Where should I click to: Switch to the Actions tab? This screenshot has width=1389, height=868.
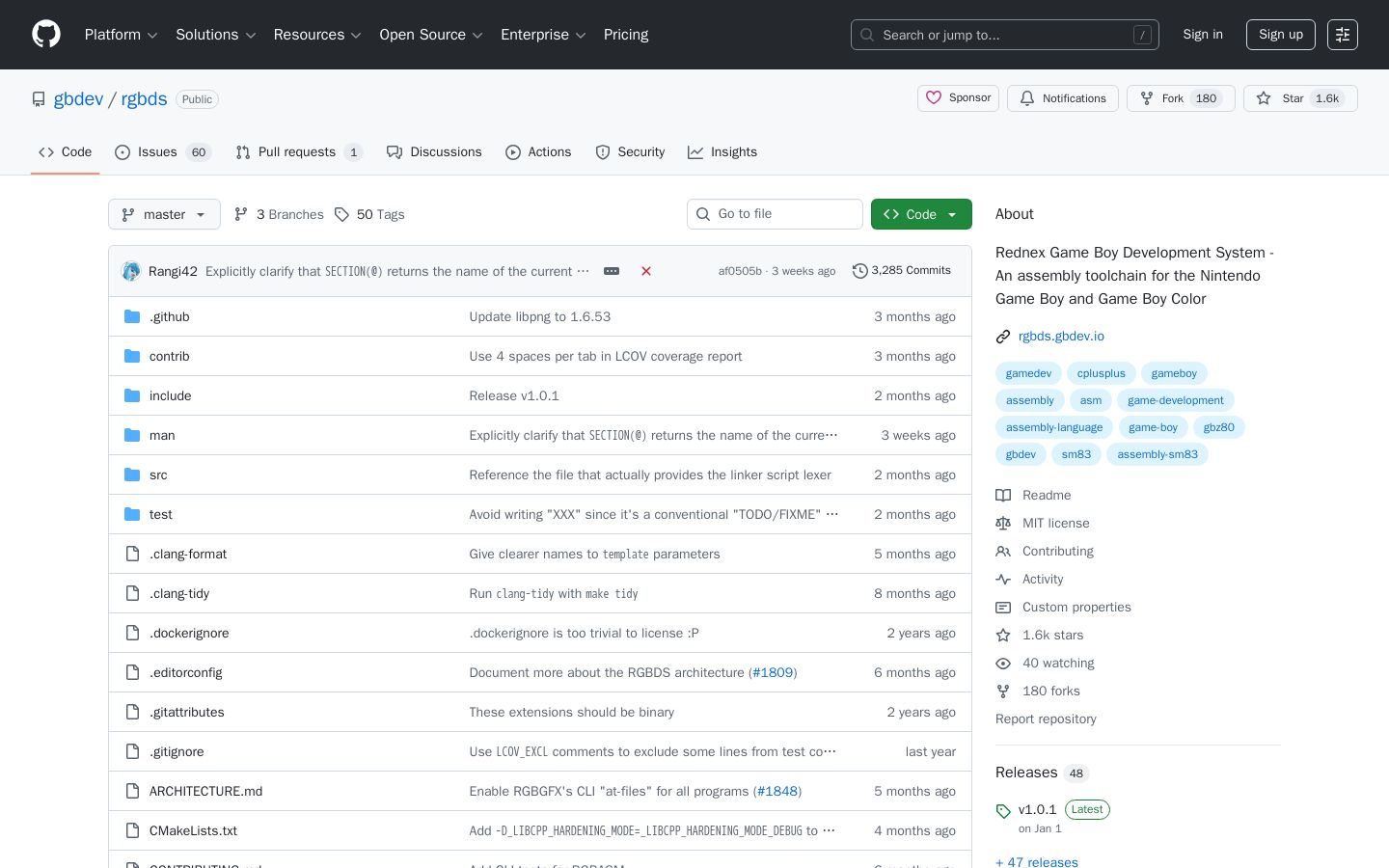[538, 152]
